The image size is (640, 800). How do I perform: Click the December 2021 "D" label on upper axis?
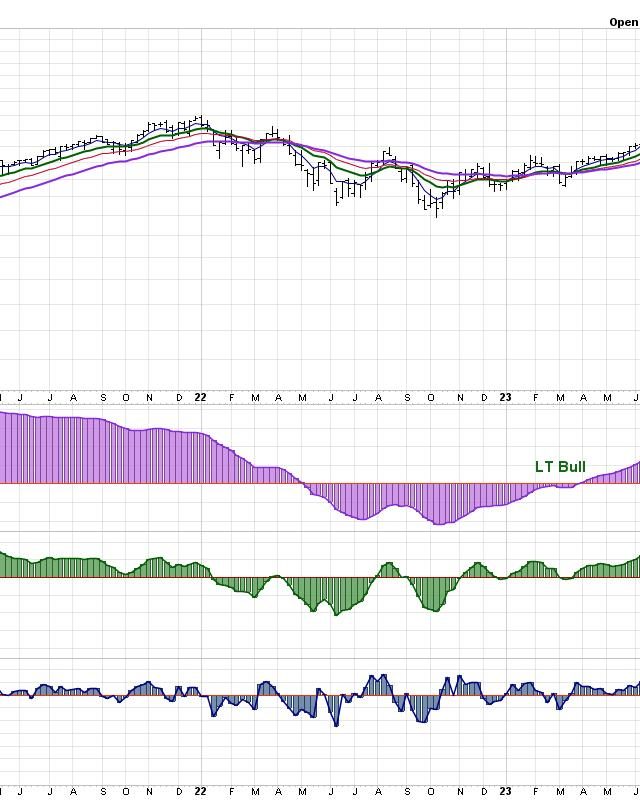tap(179, 397)
